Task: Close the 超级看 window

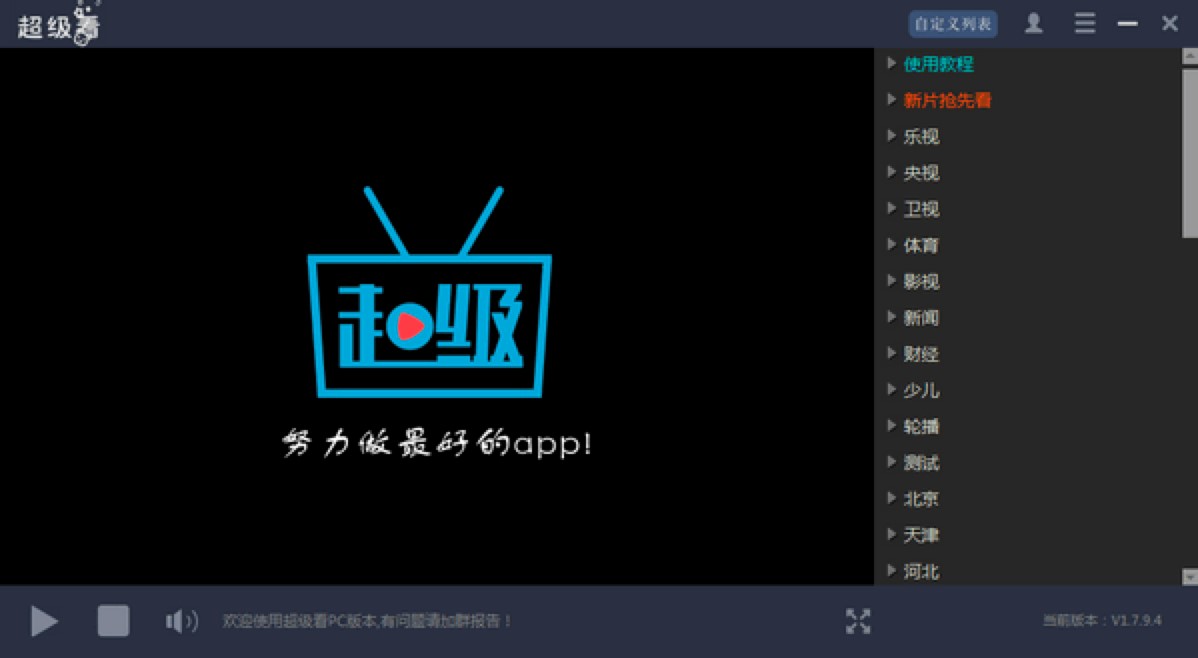Action: click(1170, 24)
